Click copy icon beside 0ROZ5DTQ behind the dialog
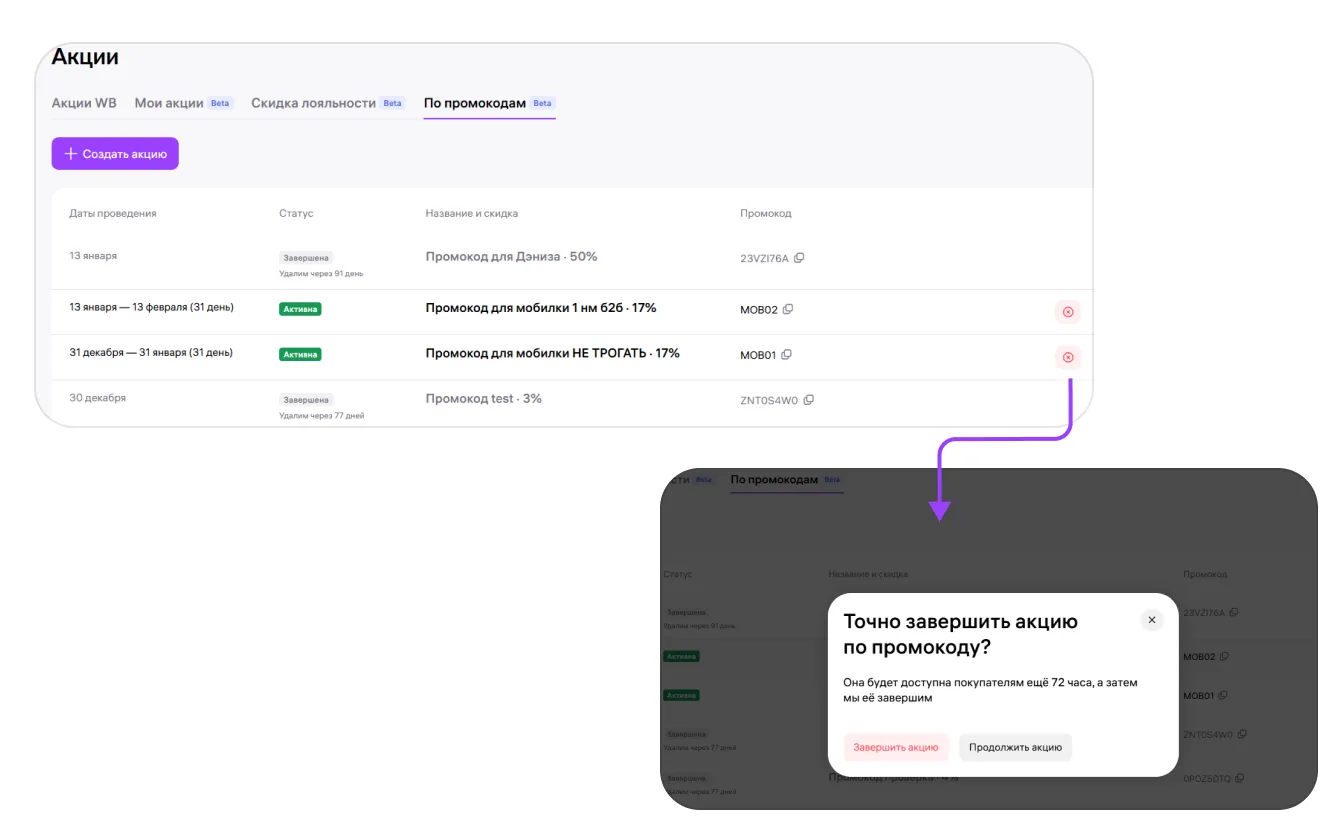This screenshot has height=840, width=1344. (1241, 778)
